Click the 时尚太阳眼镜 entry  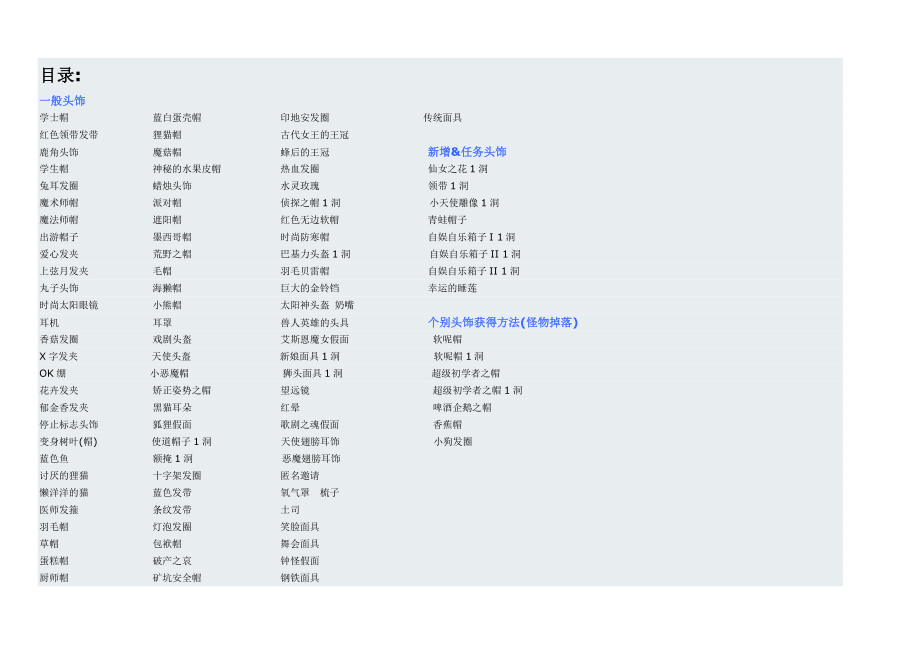coord(69,305)
